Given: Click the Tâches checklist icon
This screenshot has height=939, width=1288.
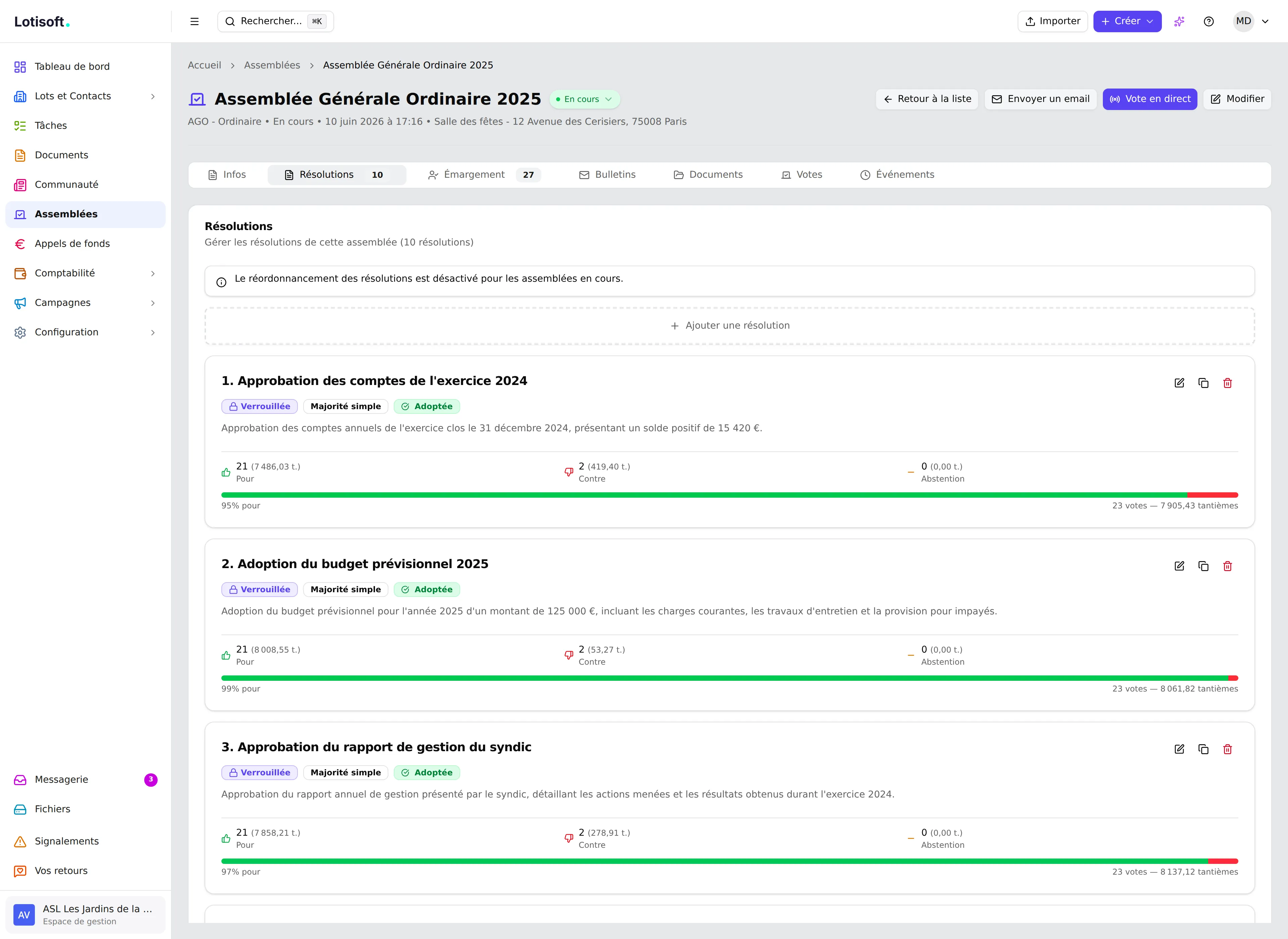Looking at the screenshot, I should (x=20, y=126).
